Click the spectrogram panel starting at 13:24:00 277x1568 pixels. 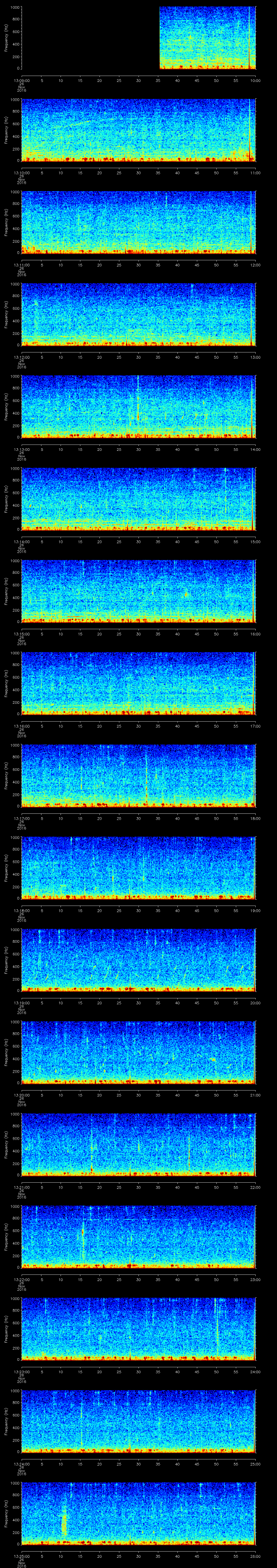pyautogui.click(x=139, y=1421)
